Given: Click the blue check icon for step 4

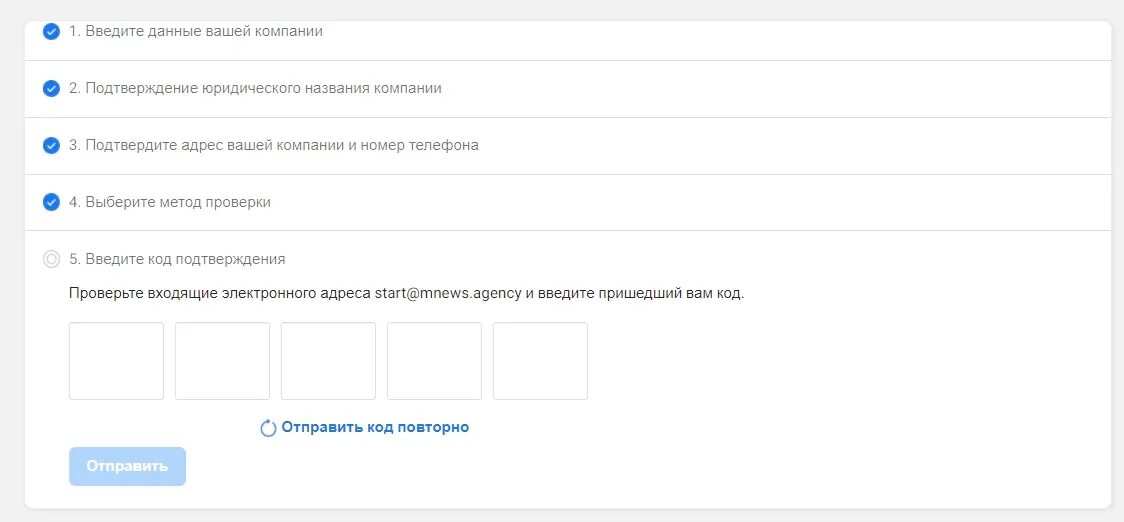Looking at the screenshot, I should 51,202.
